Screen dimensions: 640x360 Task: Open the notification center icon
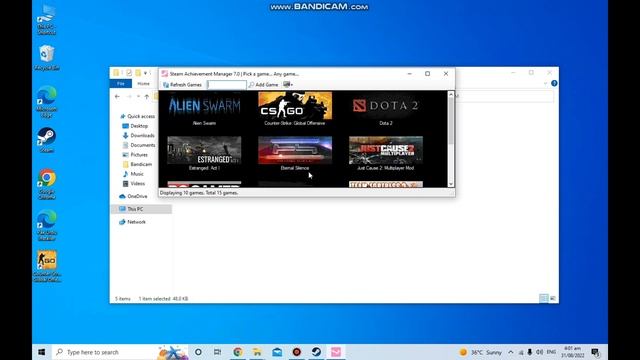595,352
